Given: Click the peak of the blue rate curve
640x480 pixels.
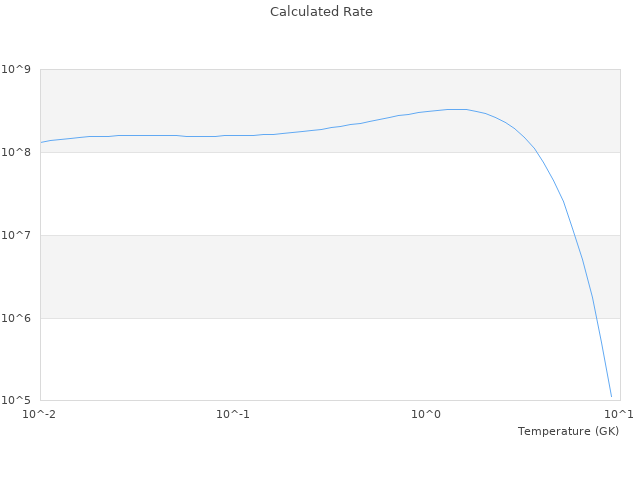Looking at the screenshot, I should click(x=456, y=109).
